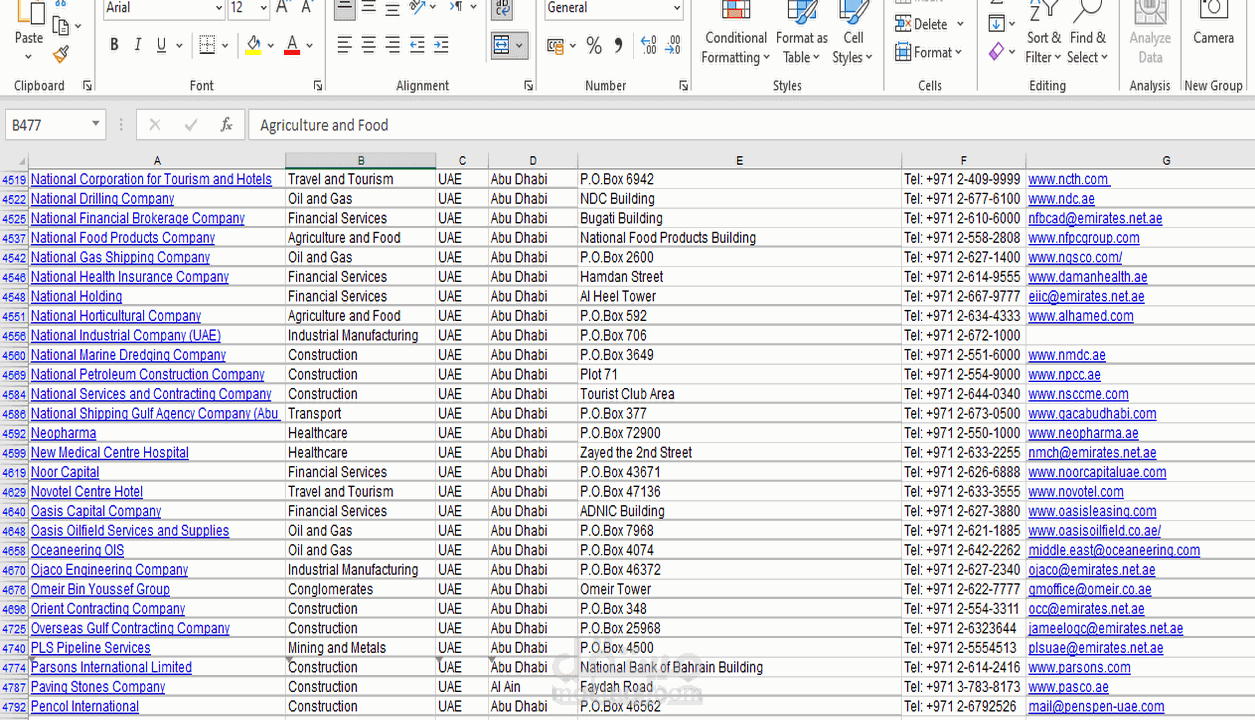Image resolution: width=1255 pixels, height=720 pixels.
Task: Open National Drilling Company link
Action: [x=102, y=199]
